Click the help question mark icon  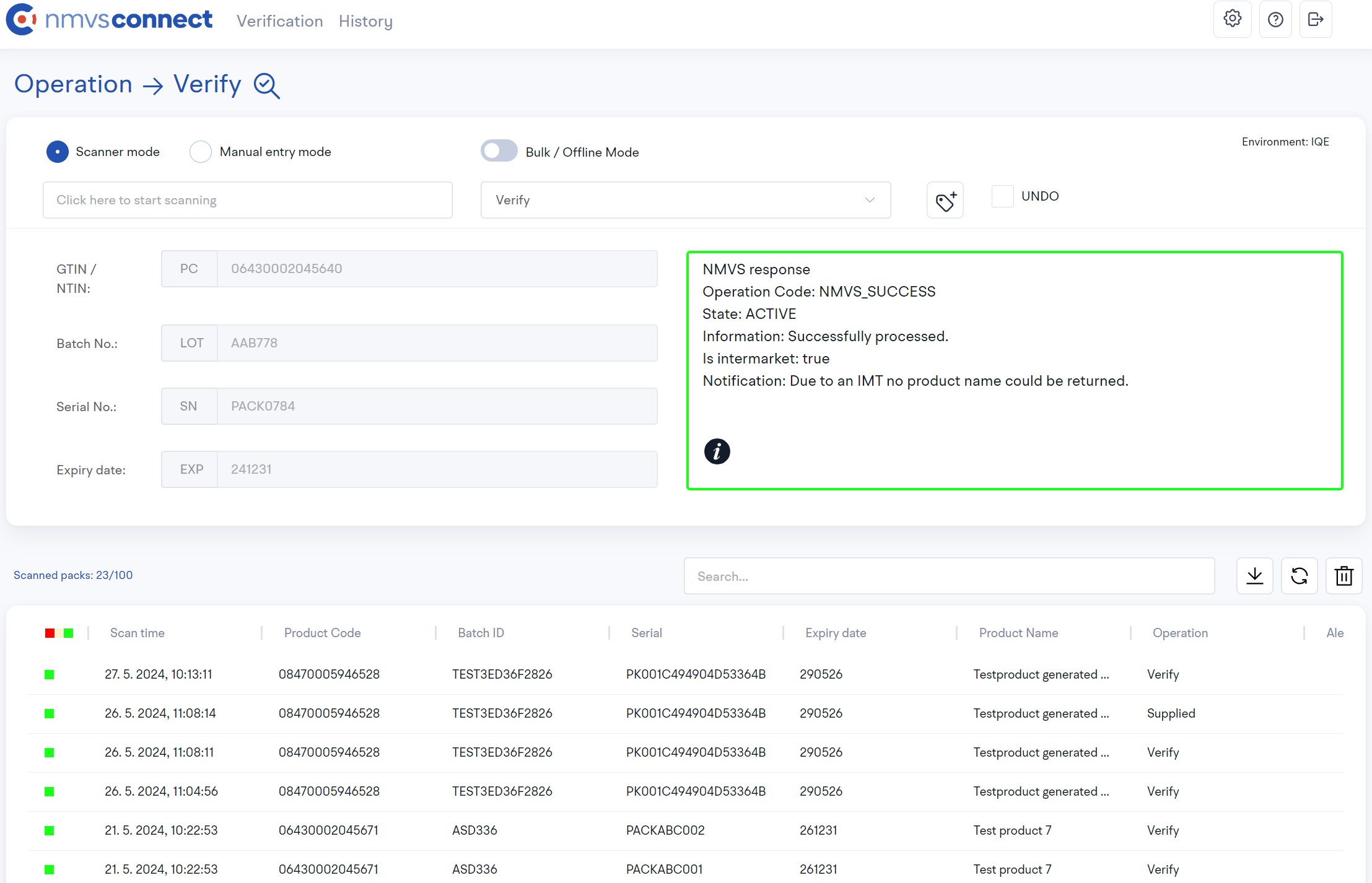coord(1275,19)
